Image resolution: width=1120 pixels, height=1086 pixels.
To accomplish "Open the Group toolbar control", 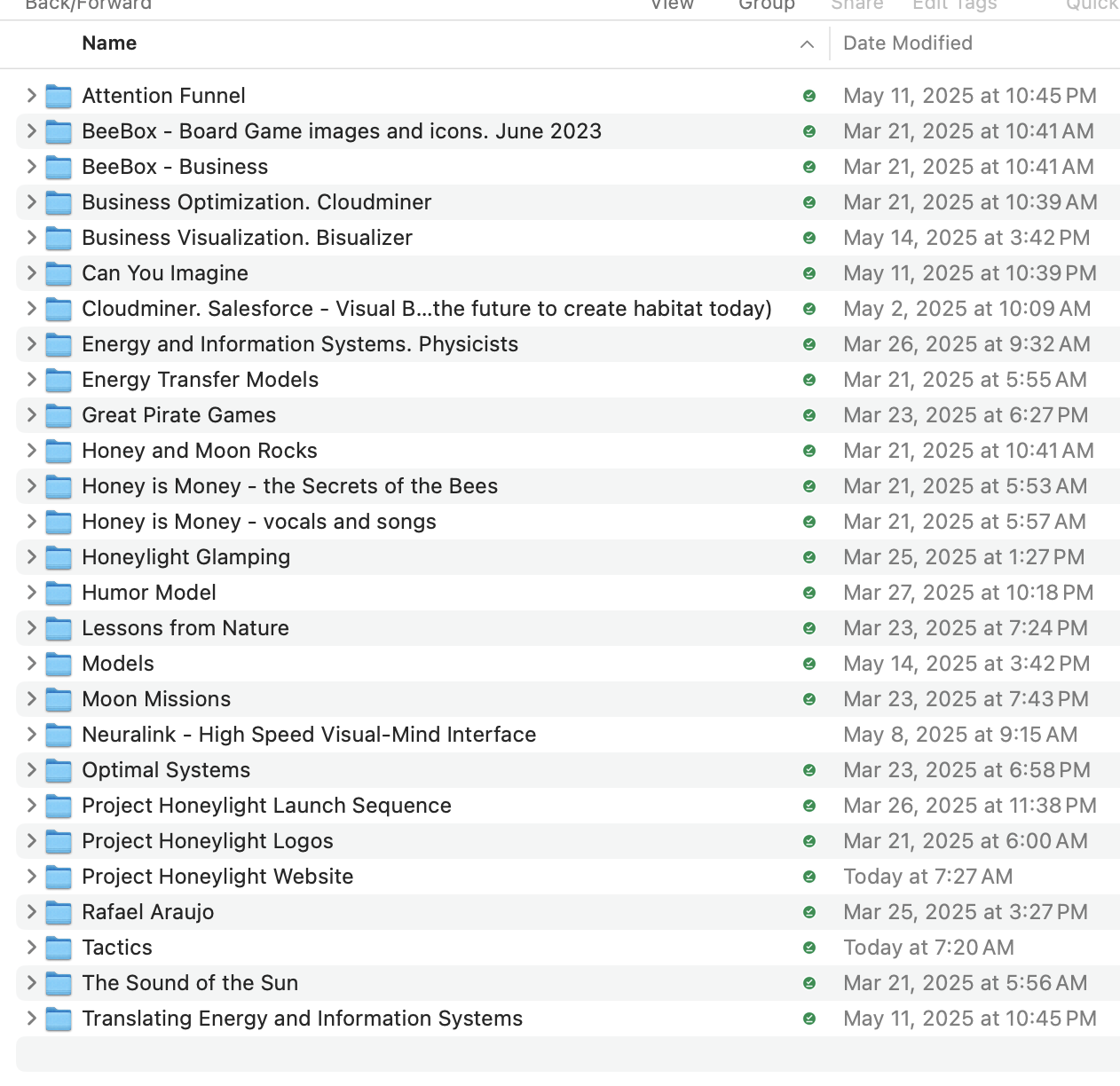I will (x=767, y=5).
